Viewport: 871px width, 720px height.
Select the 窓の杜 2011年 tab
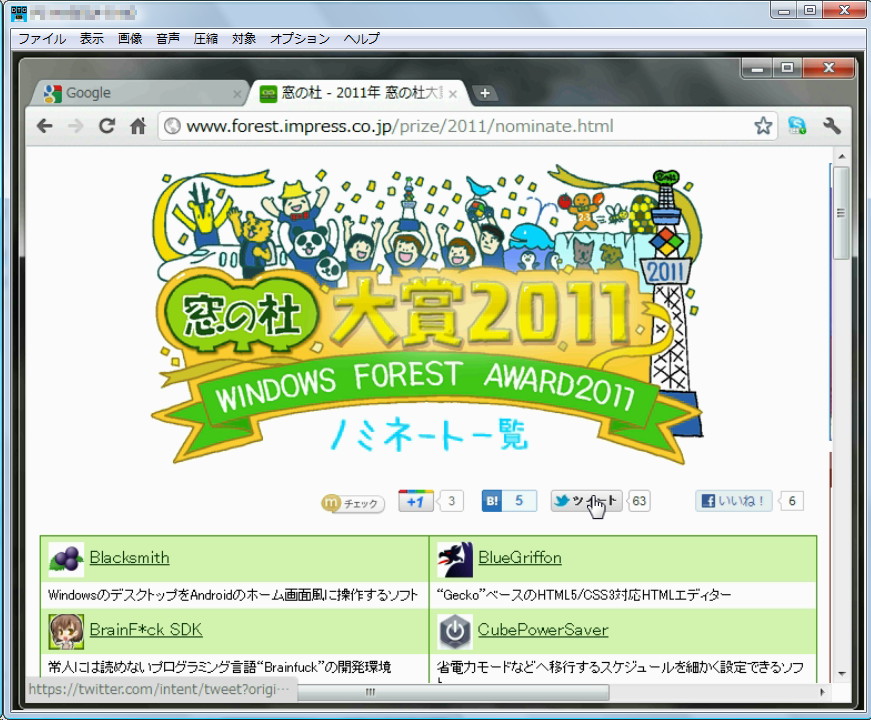(x=358, y=93)
